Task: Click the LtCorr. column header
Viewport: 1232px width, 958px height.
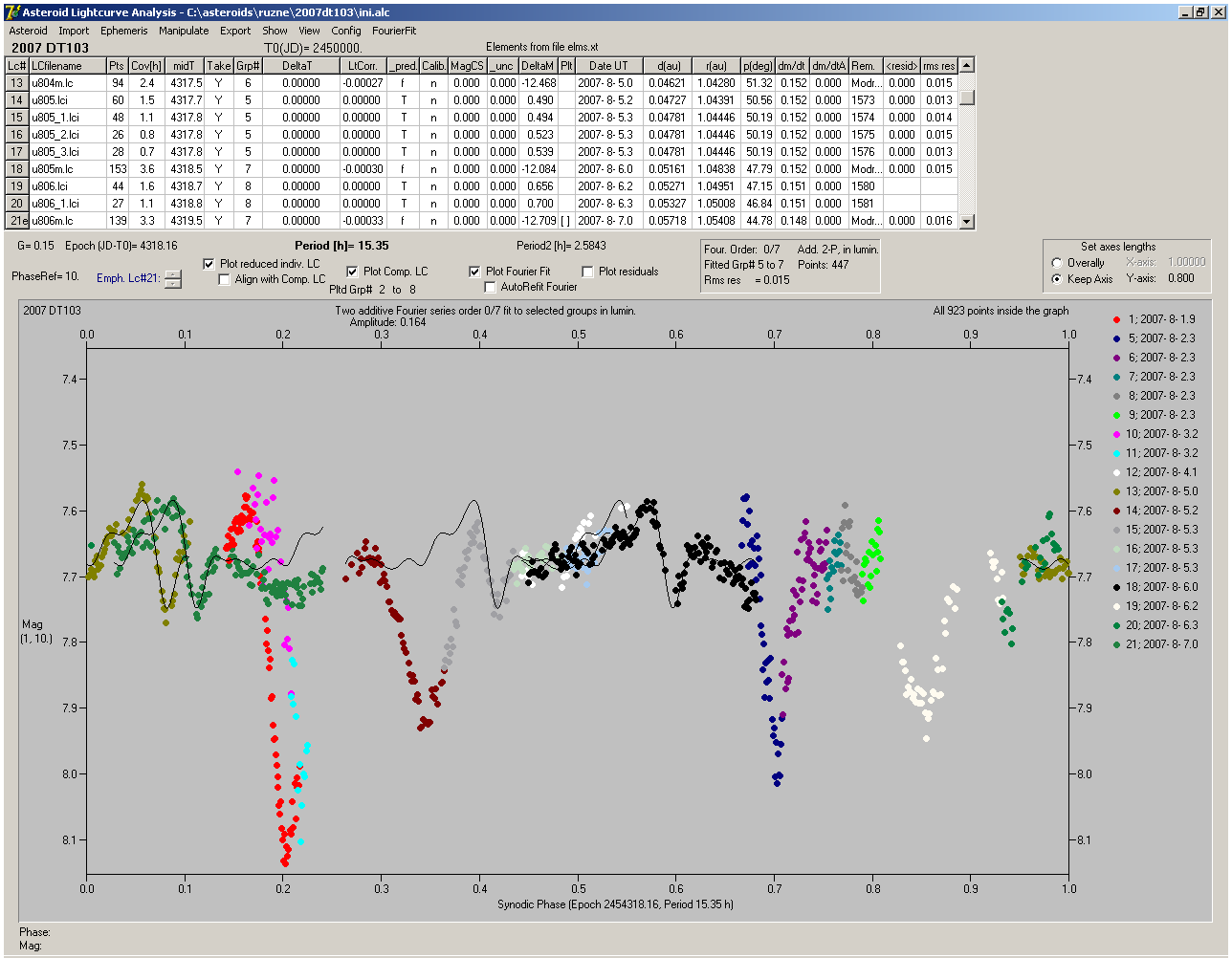Action: pos(363,66)
